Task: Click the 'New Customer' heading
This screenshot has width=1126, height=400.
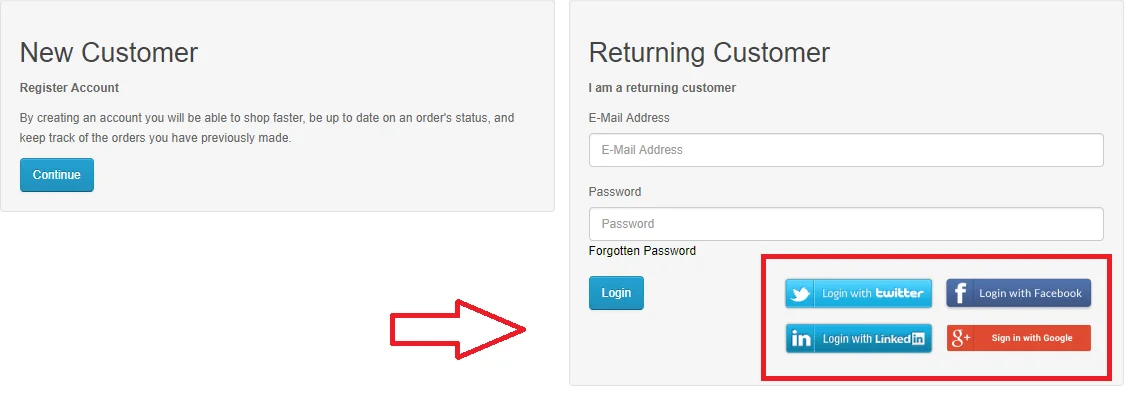Action: click(x=108, y=53)
